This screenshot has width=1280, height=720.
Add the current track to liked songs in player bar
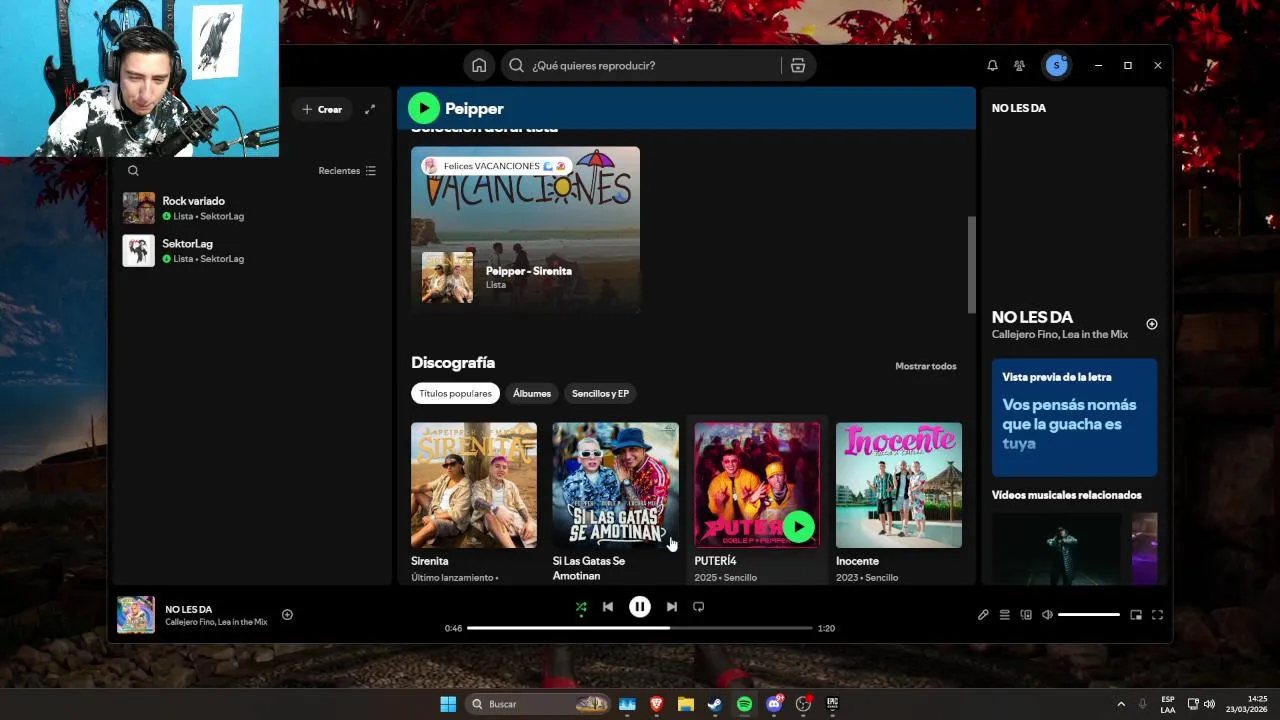coord(287,615)
